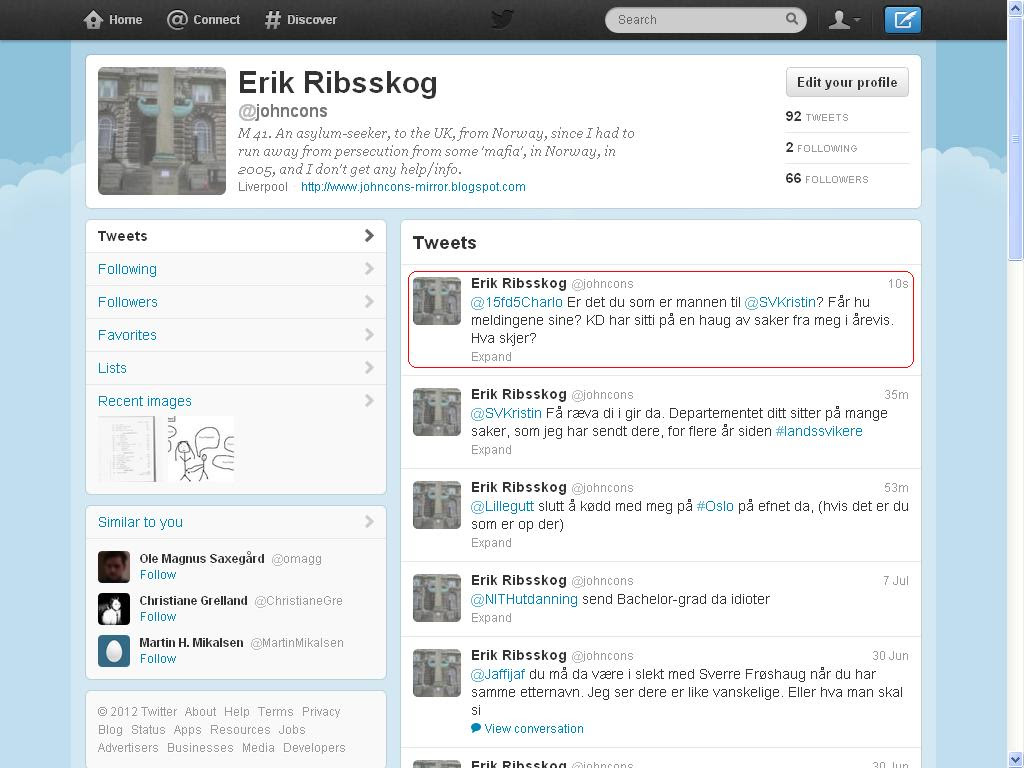This screenshot has width=1024, height=768.
Task: Compose a new tweet with the blue button
Action: point(903,20)
